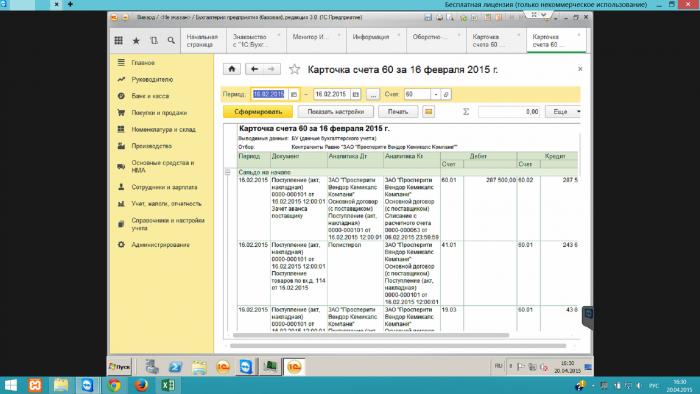Collapse the Сальдо на начало group
Viewport: 700px width, 394px height.
(228, 172)
